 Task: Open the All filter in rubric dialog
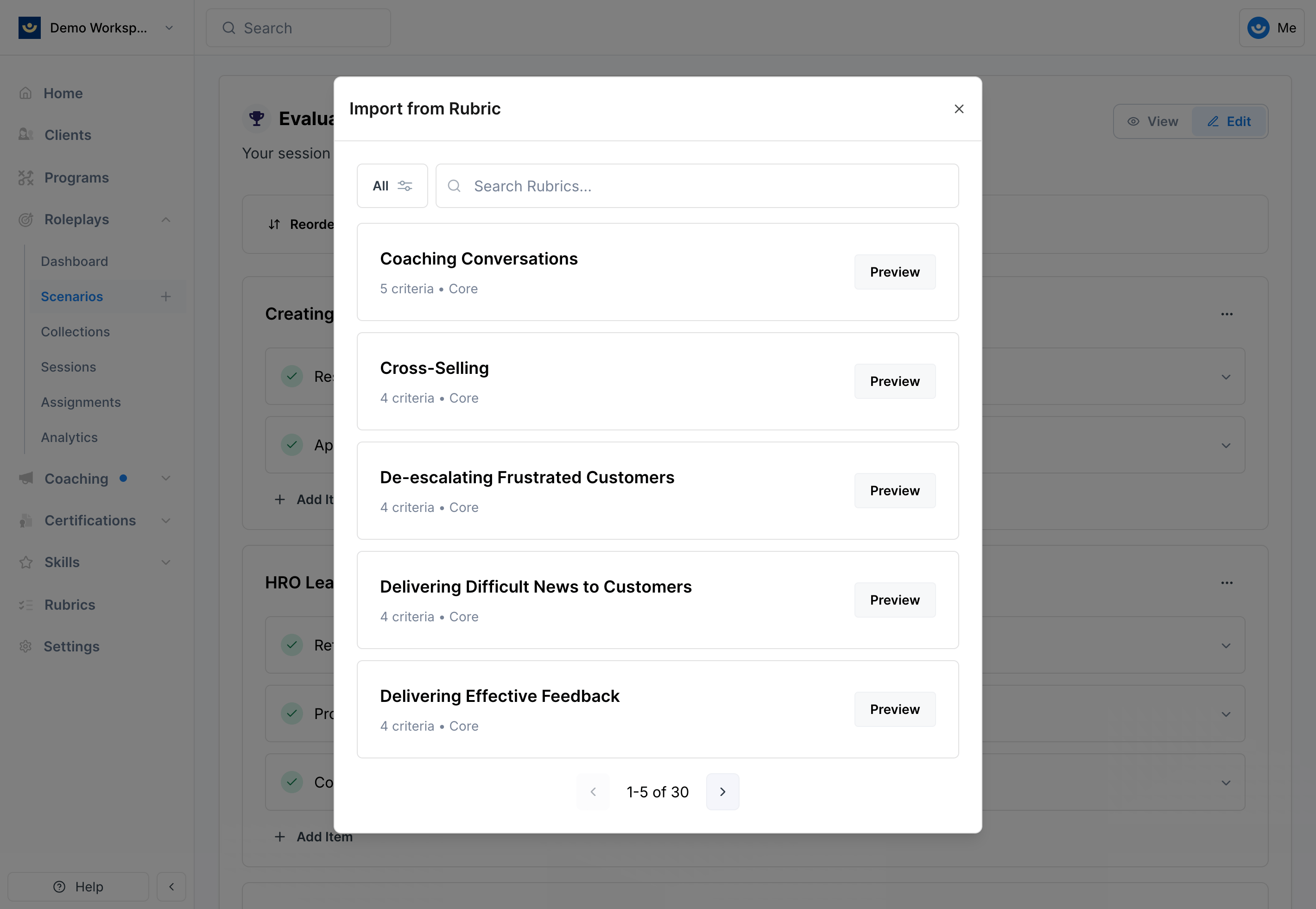[392, 186]
